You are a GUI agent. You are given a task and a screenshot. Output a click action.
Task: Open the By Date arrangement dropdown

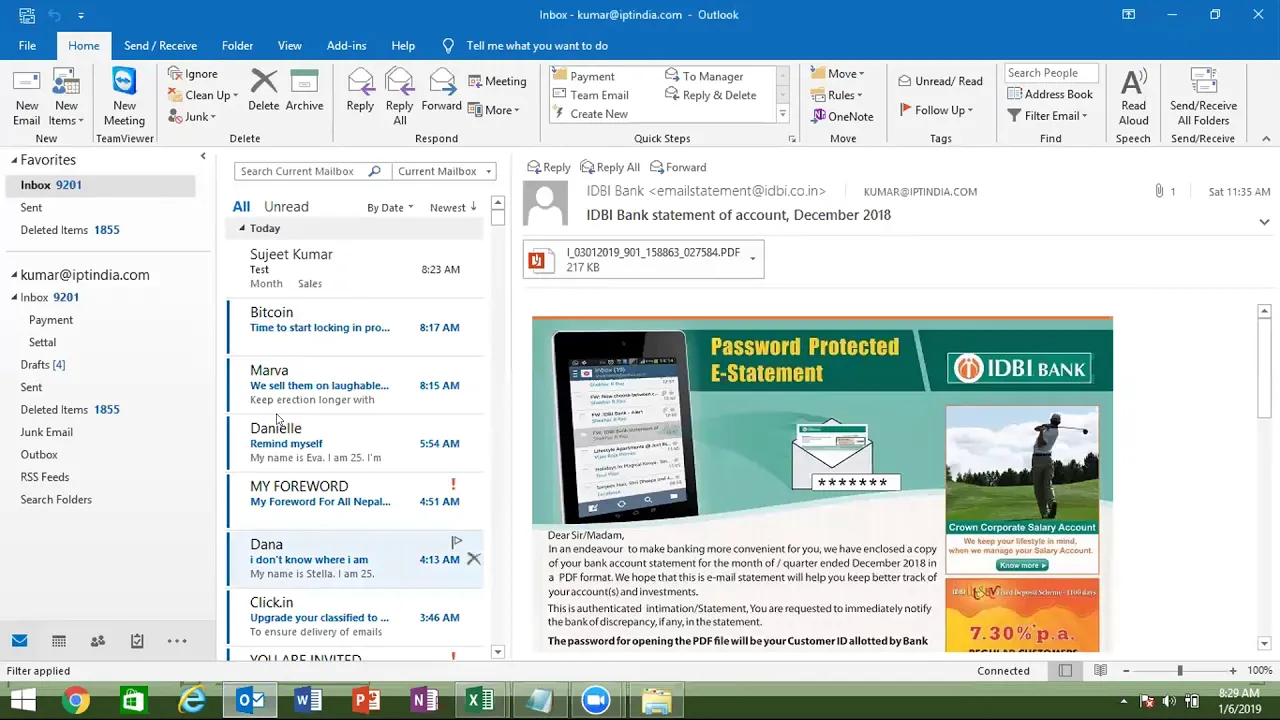pyautogui.click(x=390, y=207)
